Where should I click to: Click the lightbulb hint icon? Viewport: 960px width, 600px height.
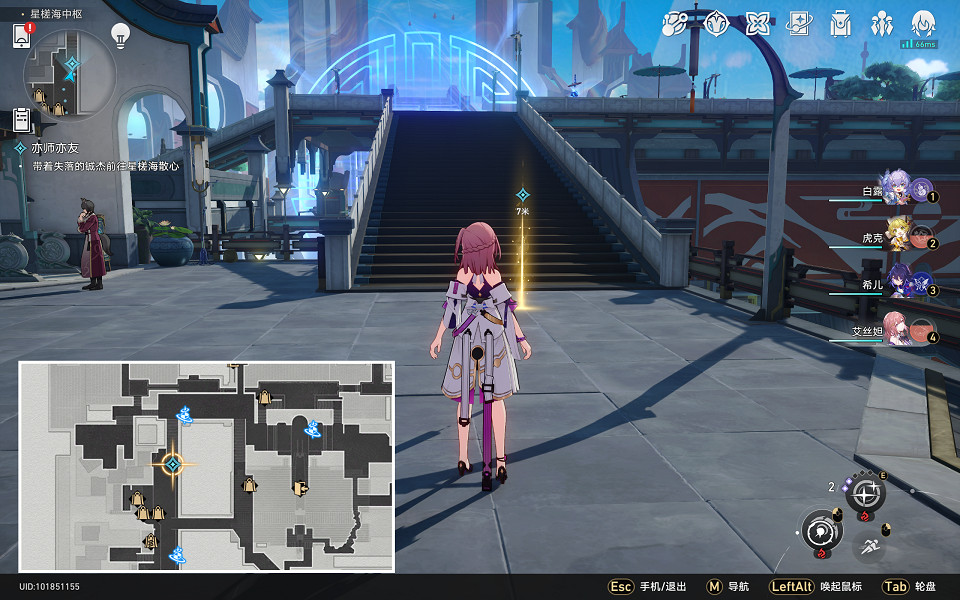(x=120, y=36)
